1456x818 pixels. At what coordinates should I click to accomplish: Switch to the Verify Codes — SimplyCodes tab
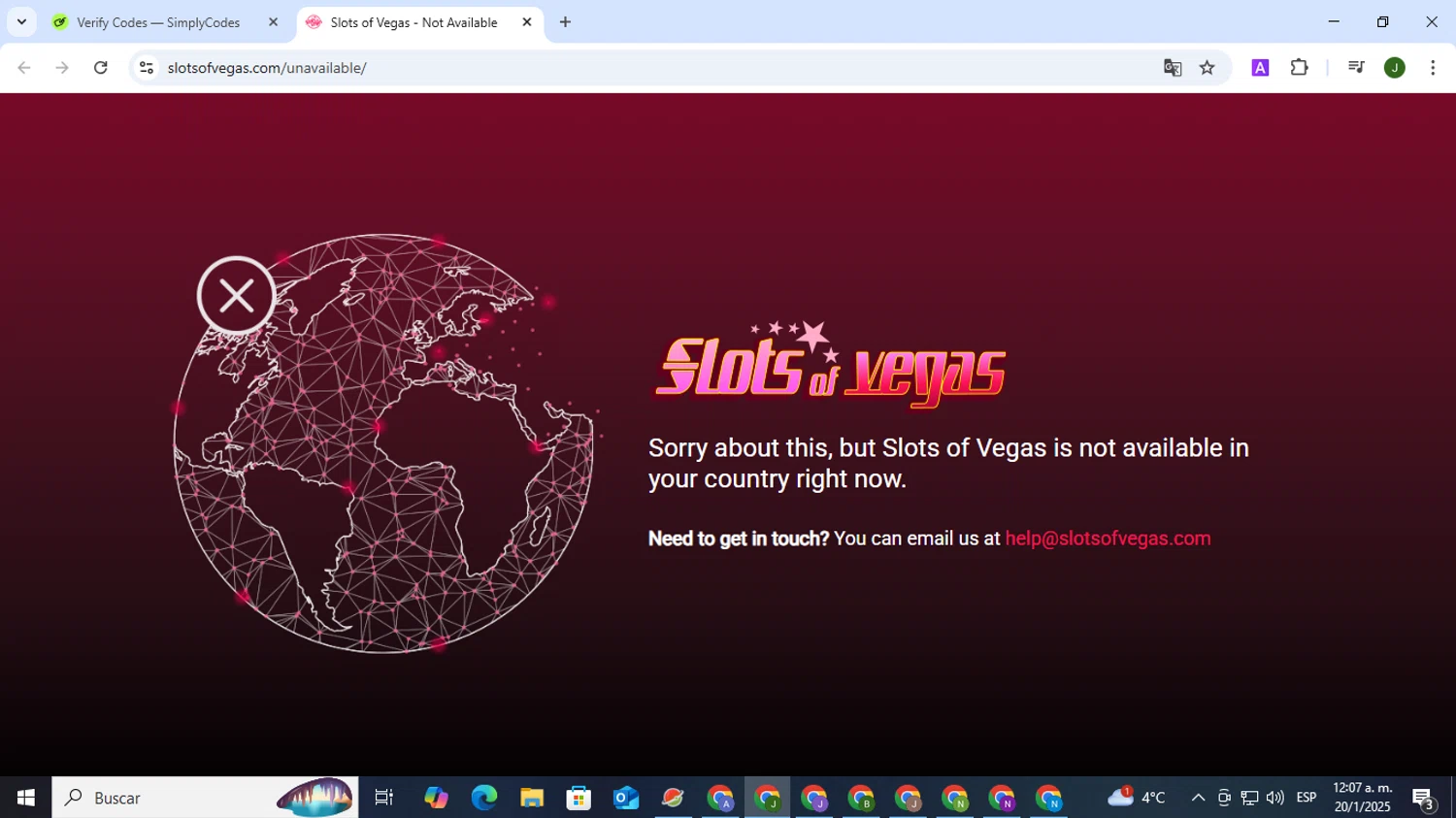coord(165,22)
